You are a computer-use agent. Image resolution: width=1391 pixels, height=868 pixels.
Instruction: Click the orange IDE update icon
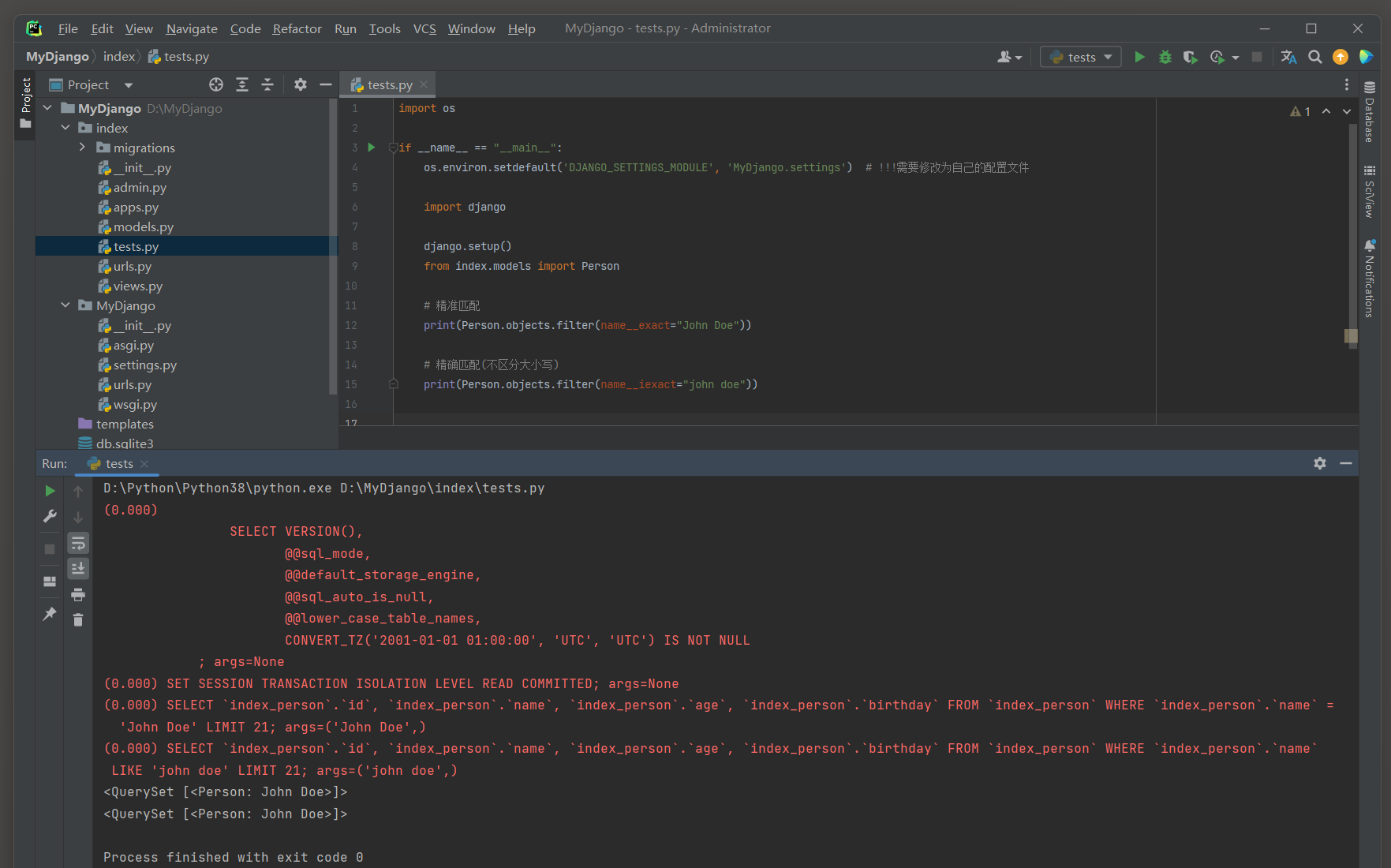pyautogui.click(x=1341, y=57)
